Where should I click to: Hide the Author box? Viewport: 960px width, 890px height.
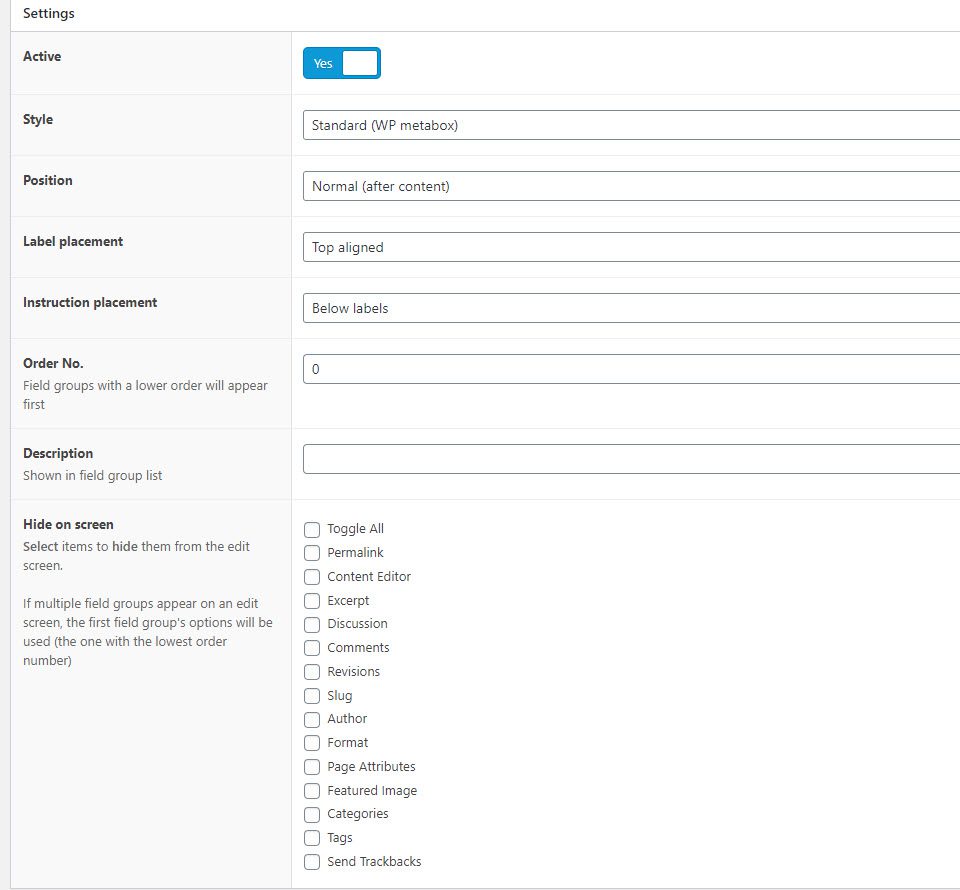311,719
